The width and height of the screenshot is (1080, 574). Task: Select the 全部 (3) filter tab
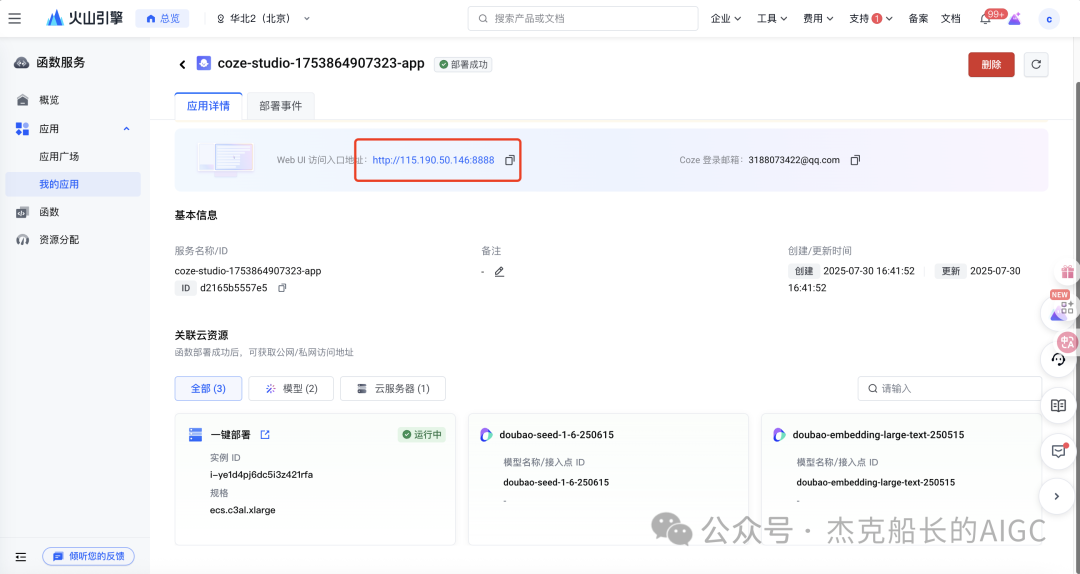click(208, 389)
